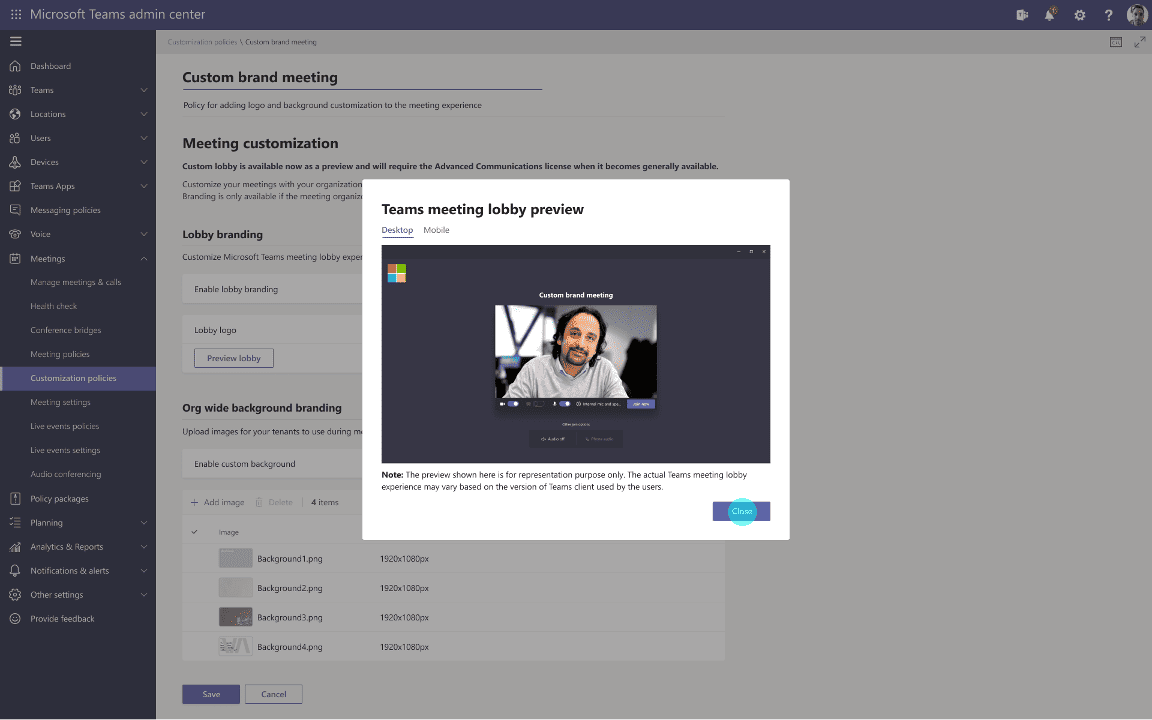The height and width of the screenshot is (720, 1152).
Task: Save the custom brand policy
Action: (x=211, y=694)
